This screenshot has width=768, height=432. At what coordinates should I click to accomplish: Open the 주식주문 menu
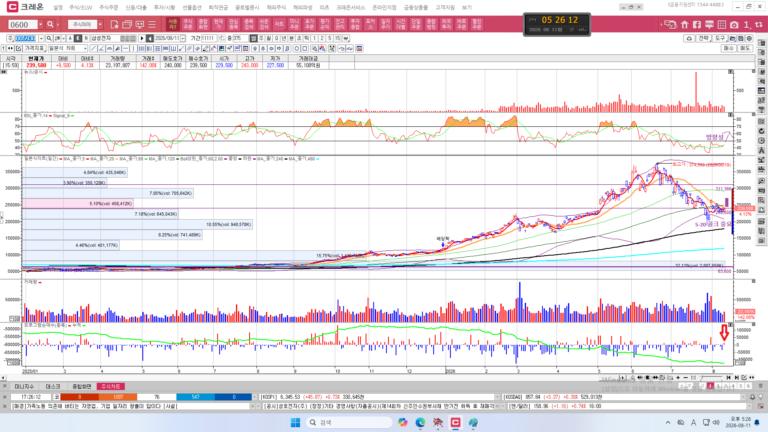[108, 7]
